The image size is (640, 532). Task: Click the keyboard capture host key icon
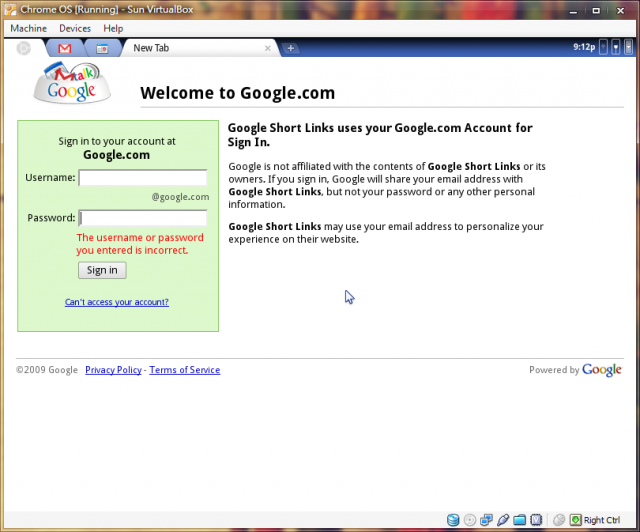(576, 520)
